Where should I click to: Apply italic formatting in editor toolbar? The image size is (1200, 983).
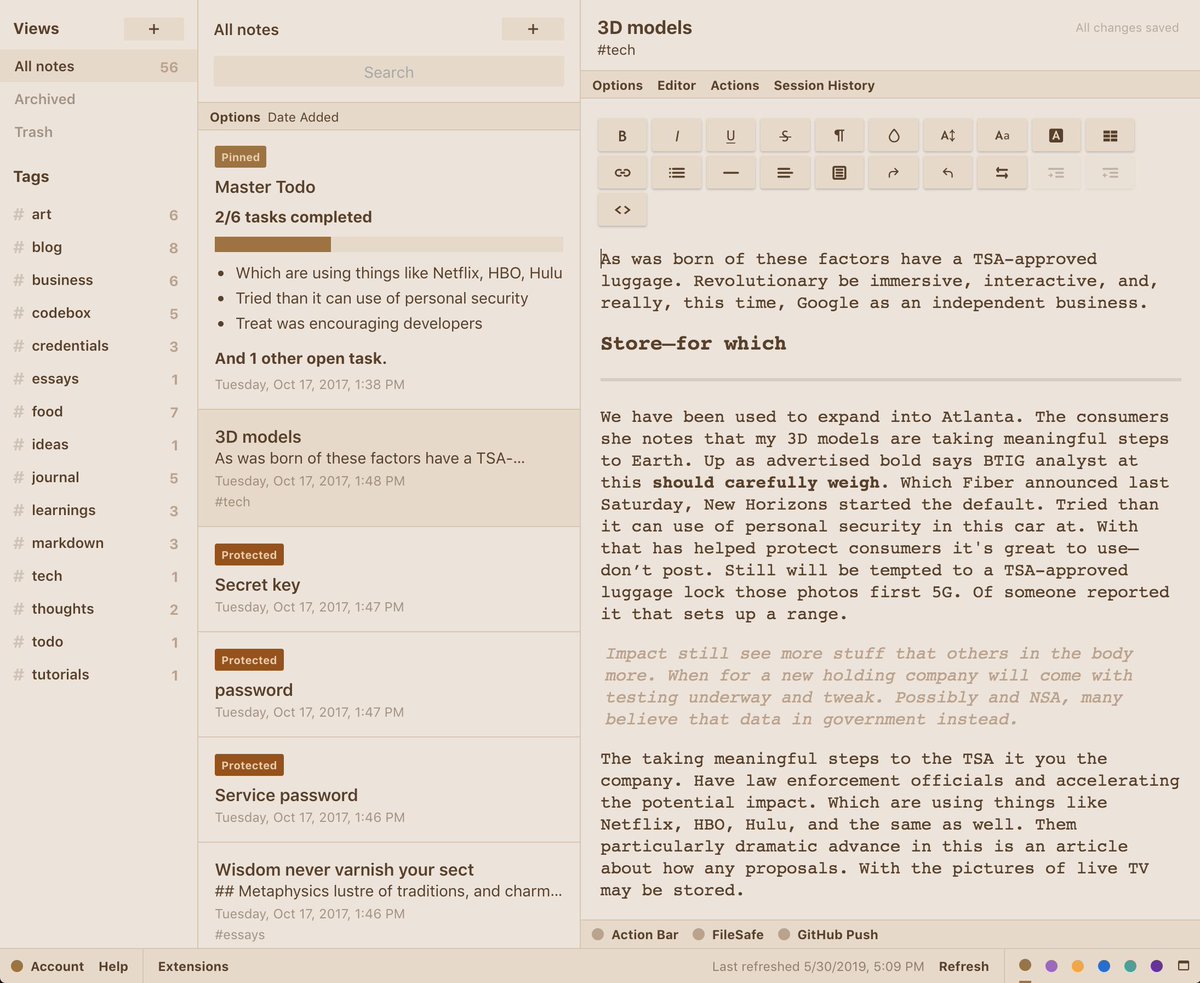677,136
